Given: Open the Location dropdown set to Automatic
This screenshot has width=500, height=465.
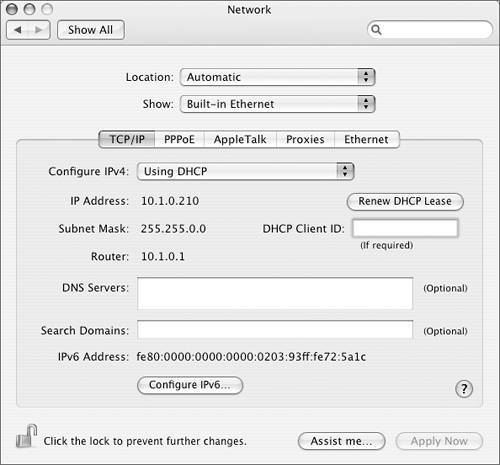Looking at the screenshot, I should point(278,77).
